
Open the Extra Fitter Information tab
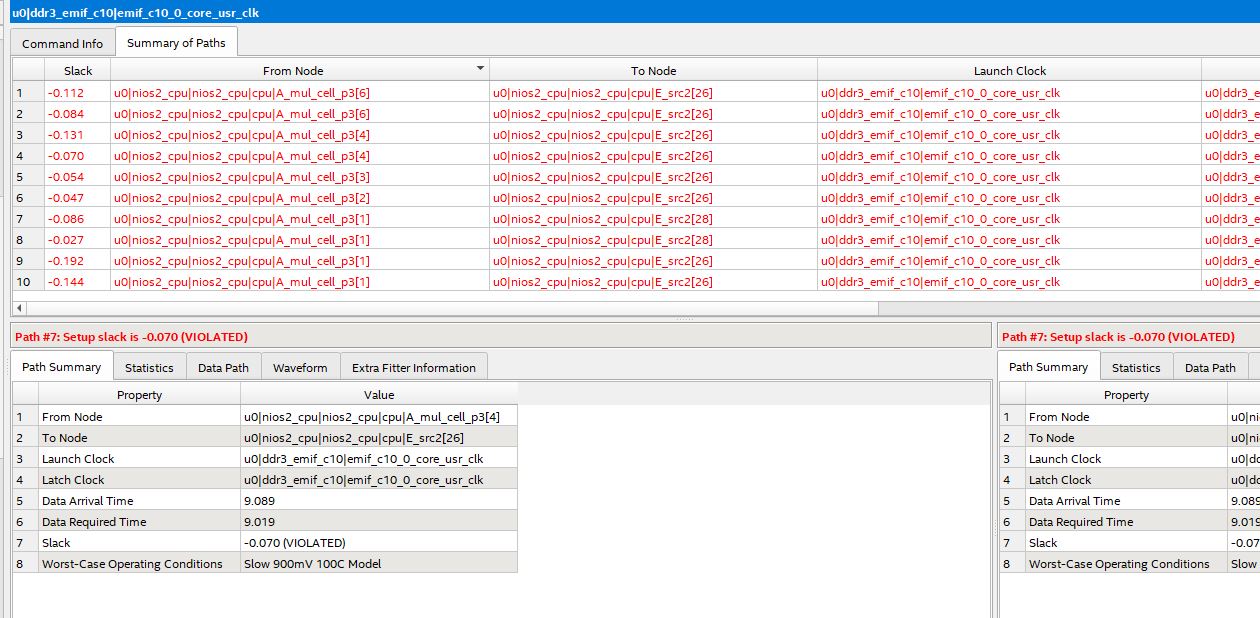tap(414, 367)
